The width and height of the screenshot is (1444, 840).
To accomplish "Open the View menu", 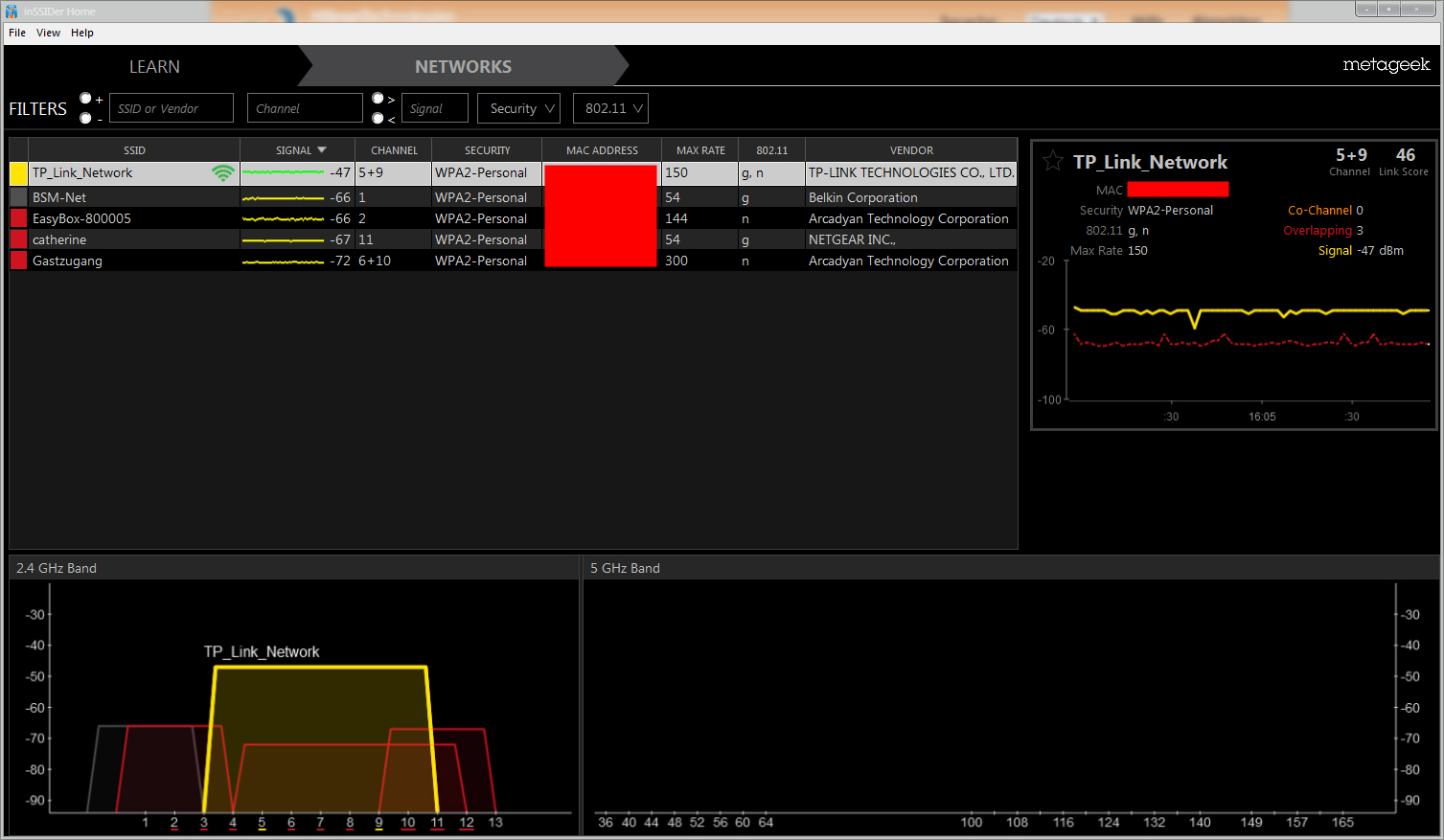I will click(48, 33).
